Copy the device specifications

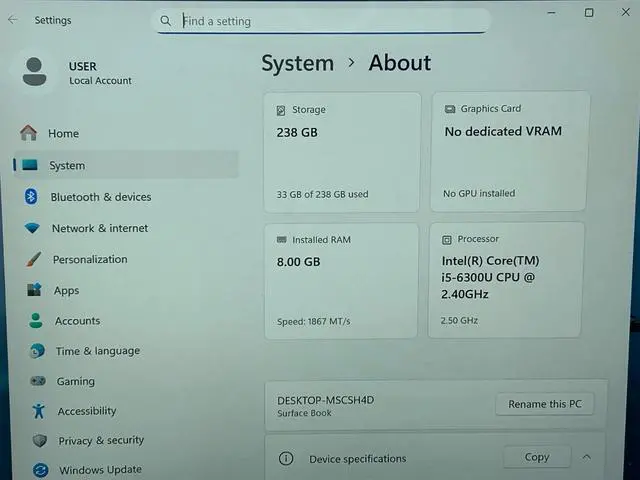coord(537,457)
